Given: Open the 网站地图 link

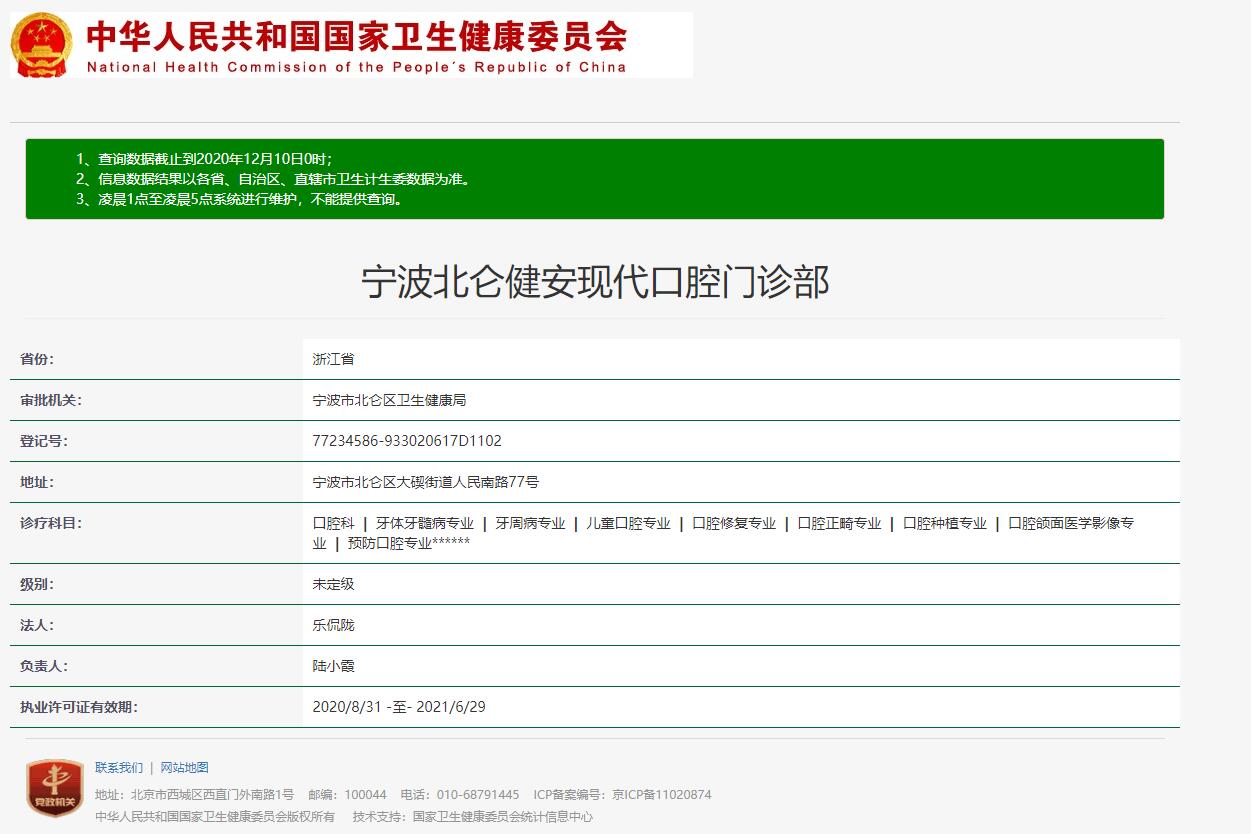Looking at the screenshot, I should click(x=184, y=768).
